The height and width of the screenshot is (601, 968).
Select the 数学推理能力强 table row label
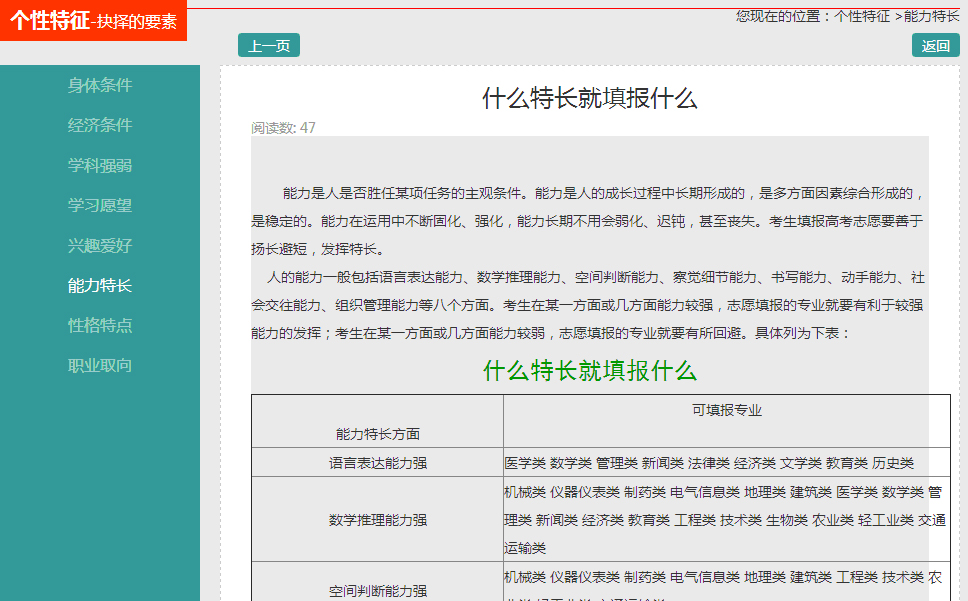tap(377, 520)
